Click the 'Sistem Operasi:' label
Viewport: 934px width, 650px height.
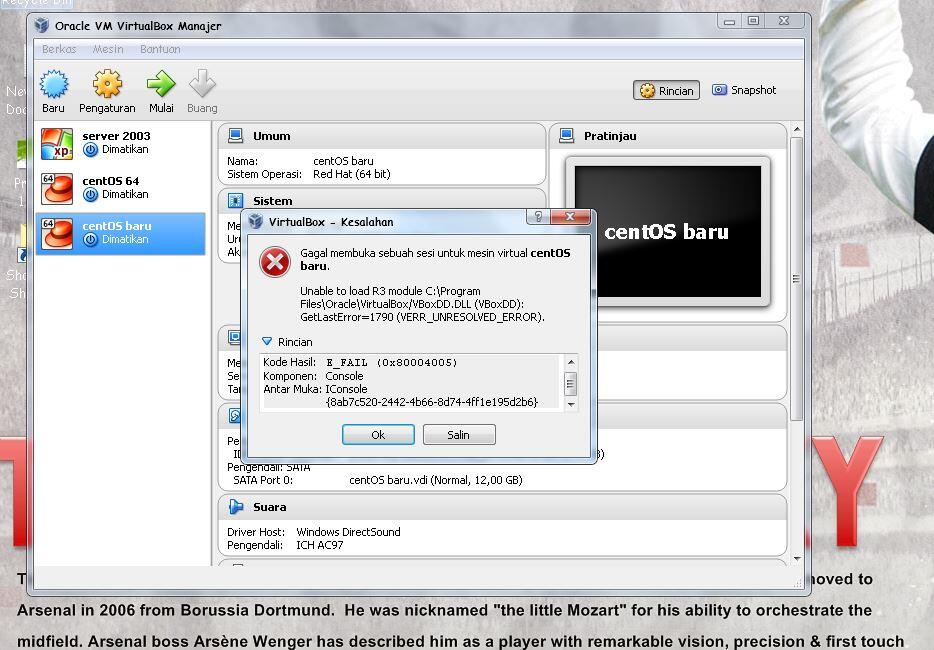[264, 174]
